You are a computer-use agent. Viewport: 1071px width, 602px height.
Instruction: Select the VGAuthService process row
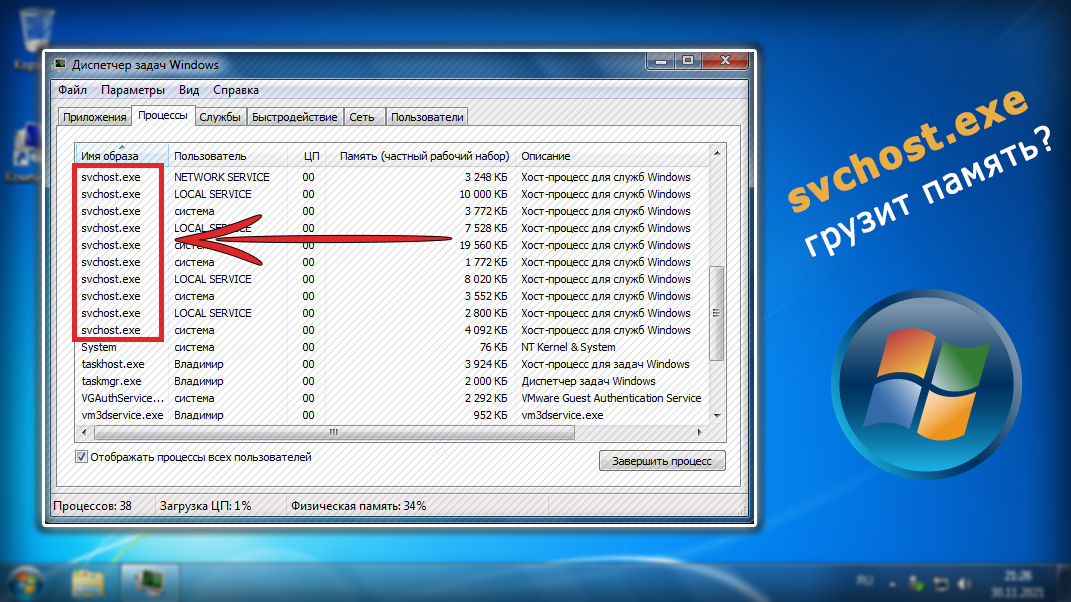coord(391,398)
